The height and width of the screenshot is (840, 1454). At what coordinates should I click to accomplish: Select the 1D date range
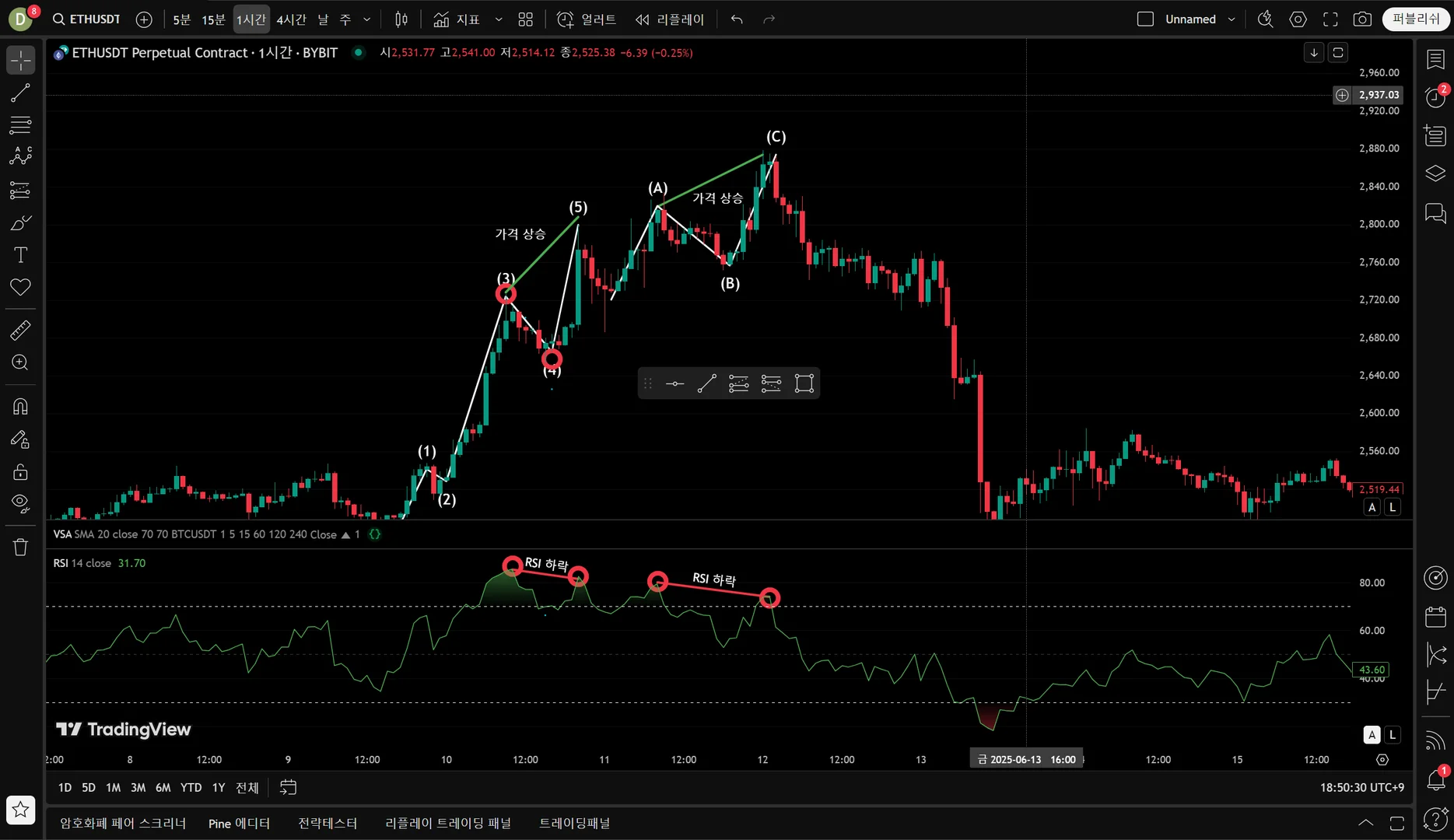65,788
